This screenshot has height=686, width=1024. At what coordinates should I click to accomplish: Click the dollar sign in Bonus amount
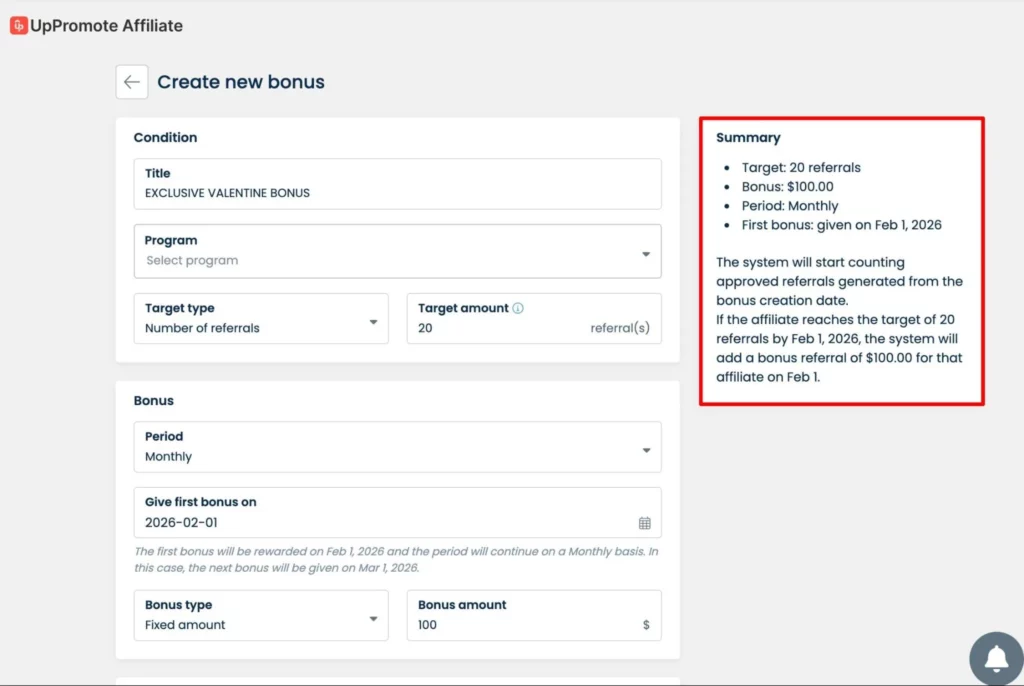pyautogui.click(x=646, y=625)
